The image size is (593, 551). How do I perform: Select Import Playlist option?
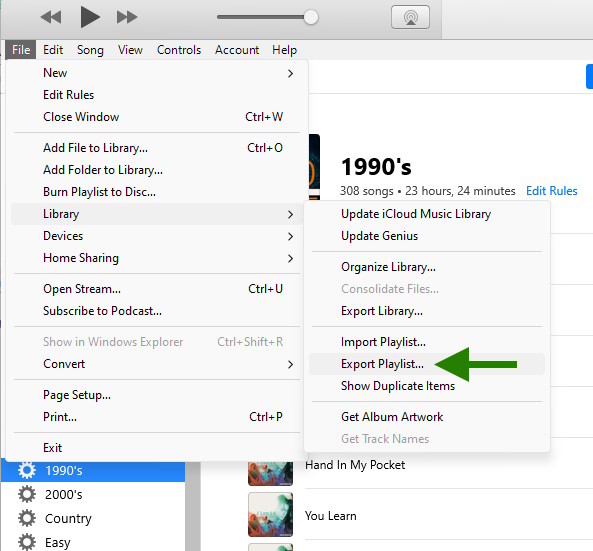coord(427,342)
